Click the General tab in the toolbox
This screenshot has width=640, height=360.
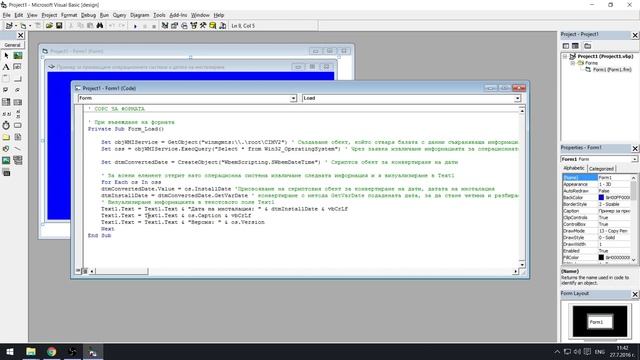pyautogui.click(x=12, y=45)
